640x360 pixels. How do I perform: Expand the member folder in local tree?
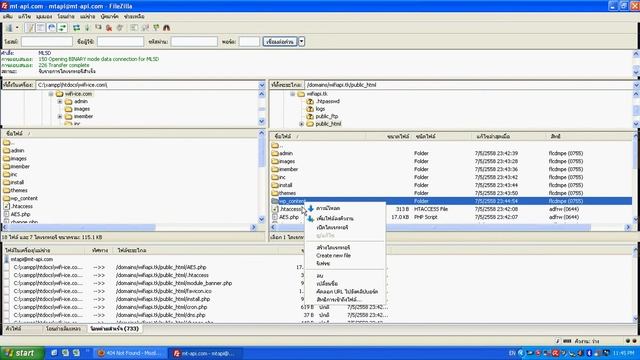60,117
